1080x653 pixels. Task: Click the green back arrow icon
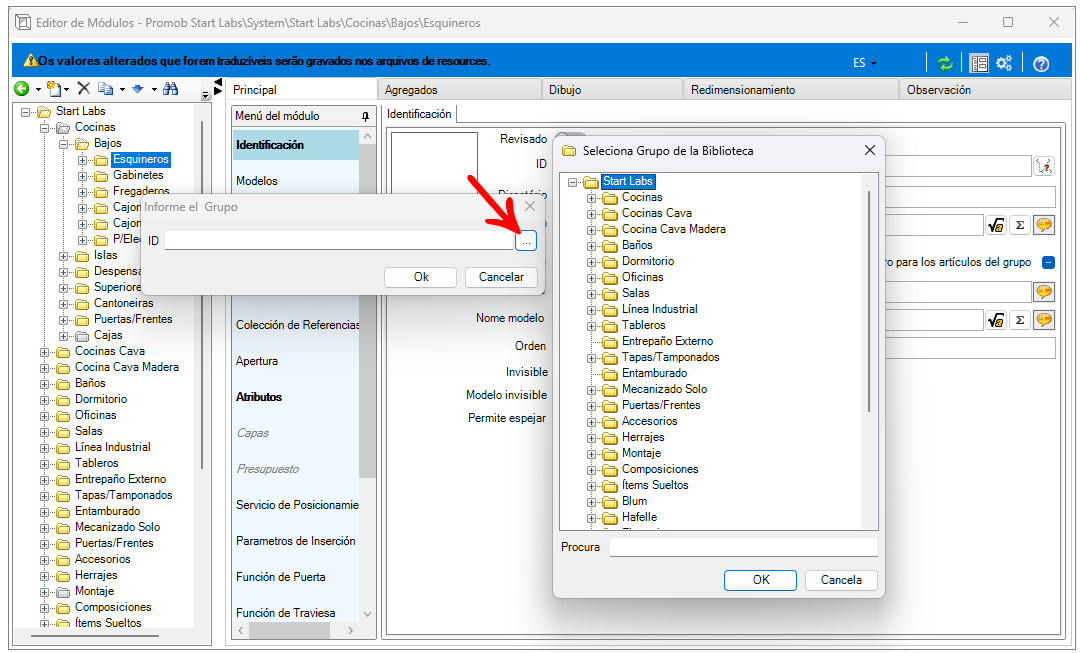21,88
